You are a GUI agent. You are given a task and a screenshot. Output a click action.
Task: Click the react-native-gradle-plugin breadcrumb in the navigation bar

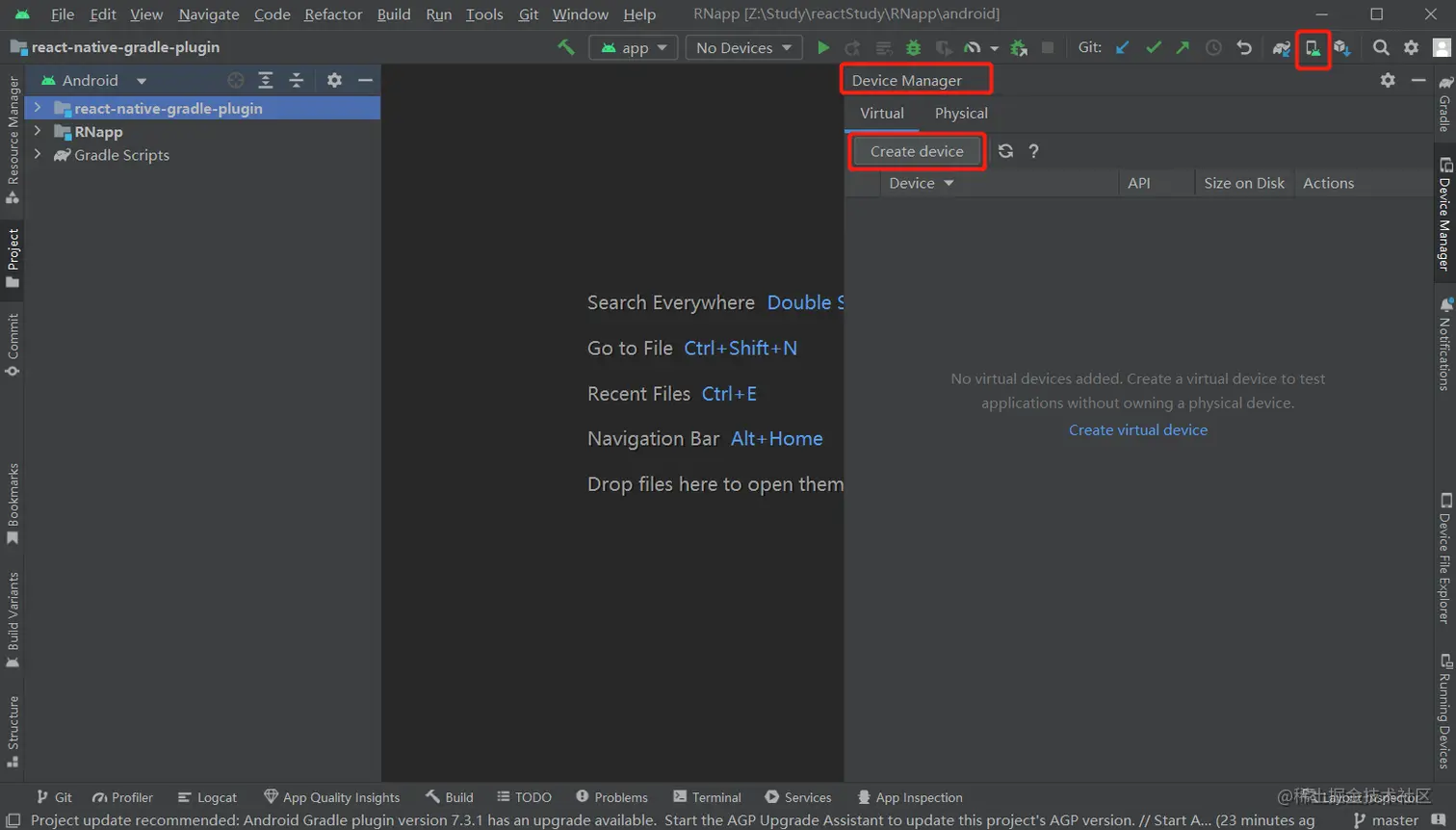click(x=116, y=47)
